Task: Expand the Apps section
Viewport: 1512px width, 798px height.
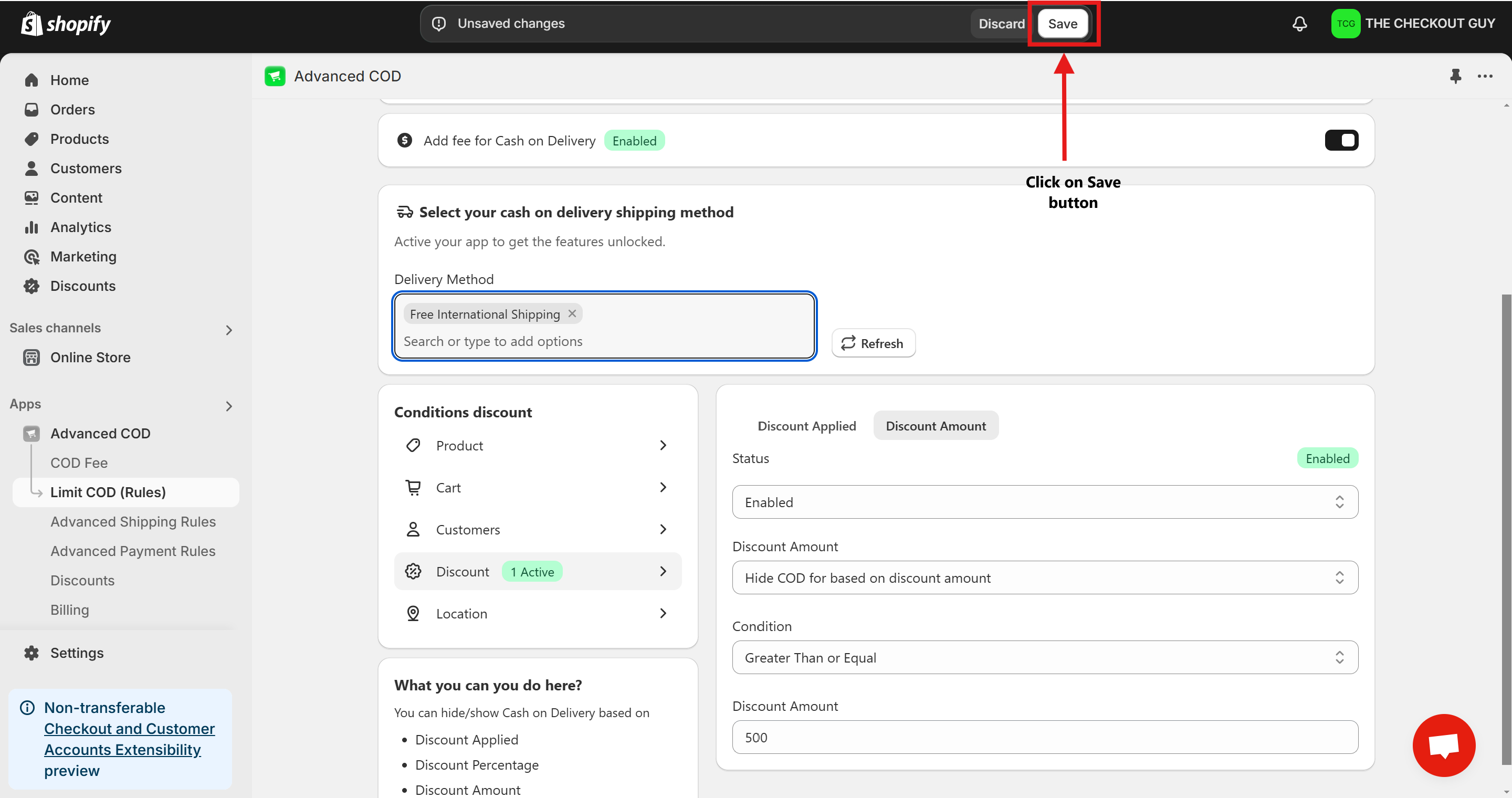Action: click(229, 406)
